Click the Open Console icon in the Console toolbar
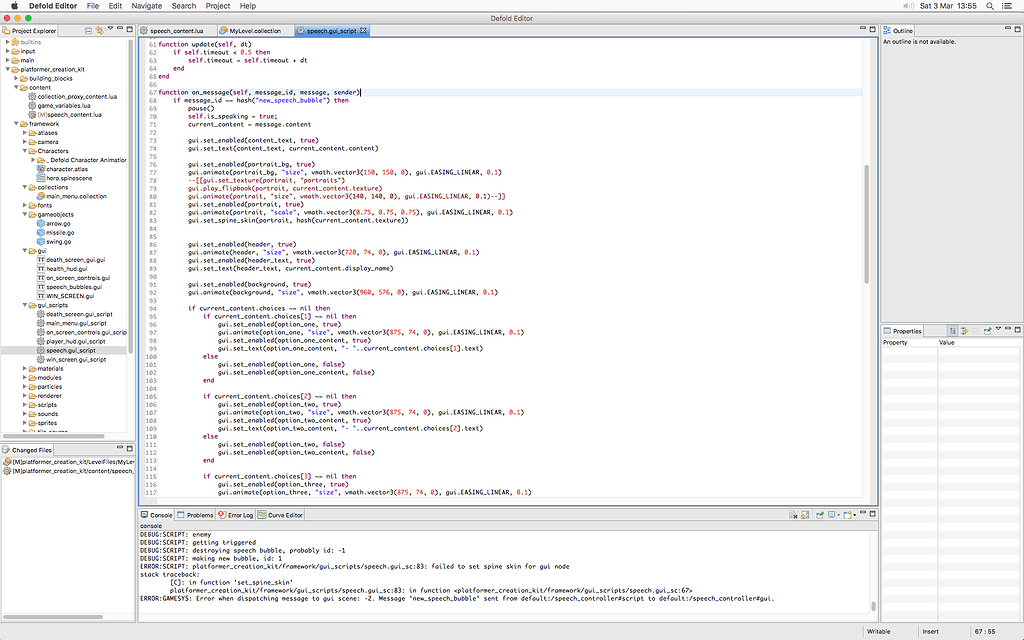Image resolution: width=1024 pixels, height=640 pixels. click(848, 513)
